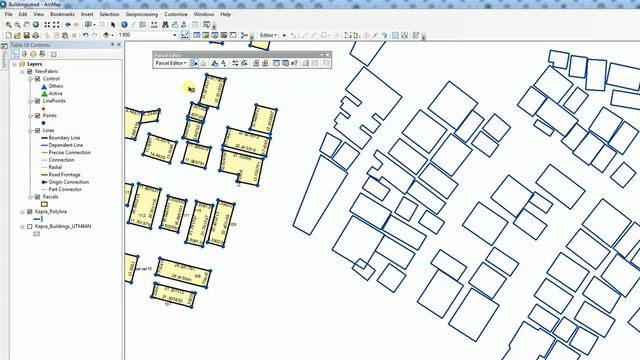Uncheck the Lines sublayer
The image size is (640, 360).
coord(38,131)
